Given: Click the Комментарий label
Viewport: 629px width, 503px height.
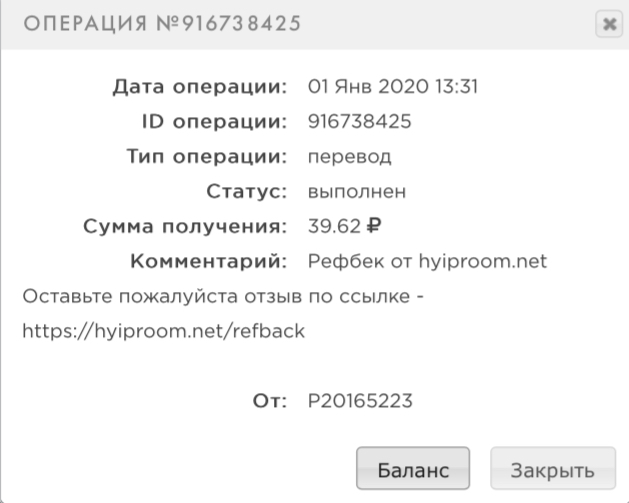Looking at the screenshot, I should click(209, 262).
